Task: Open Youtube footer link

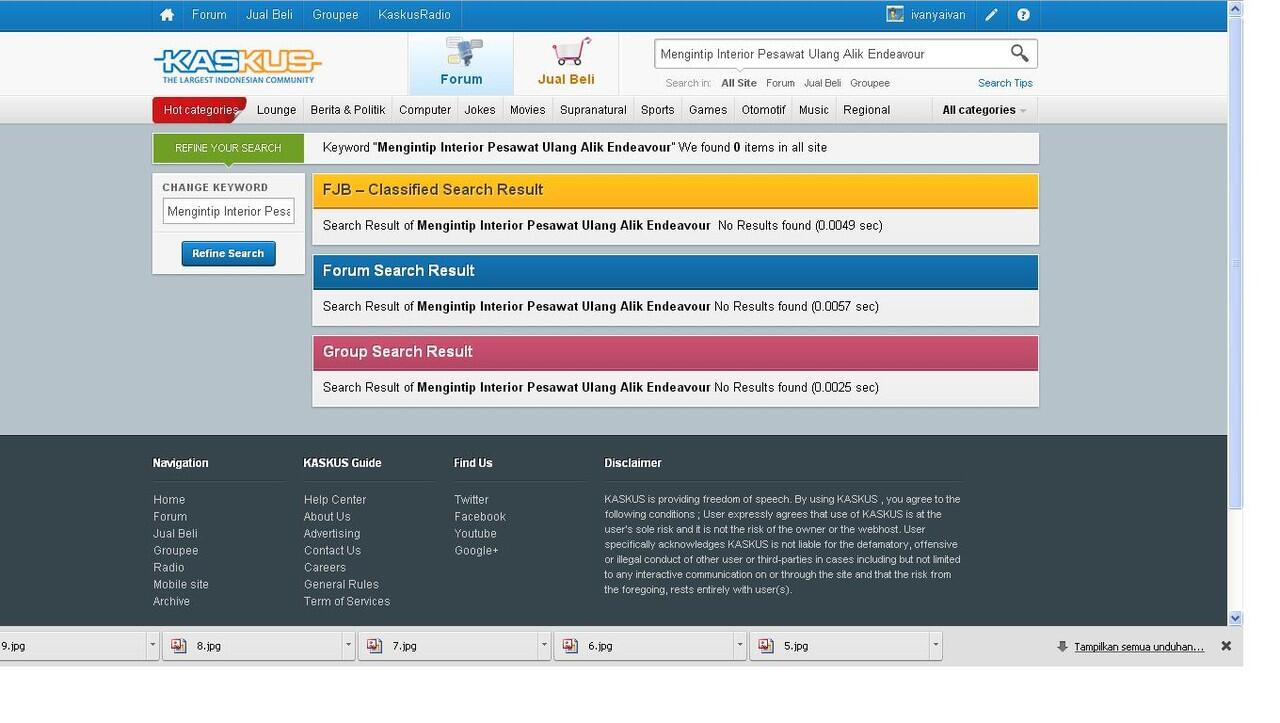Action: [475, 534]
